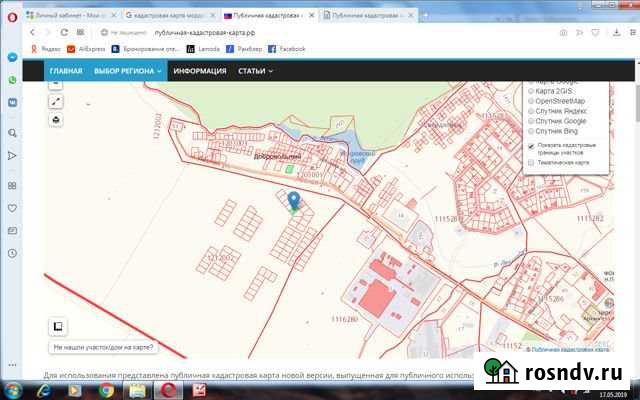Click 'Не нашли участок/дом на карте?' button
Screen dimensions: 640x400
click(x=104, y=348)
